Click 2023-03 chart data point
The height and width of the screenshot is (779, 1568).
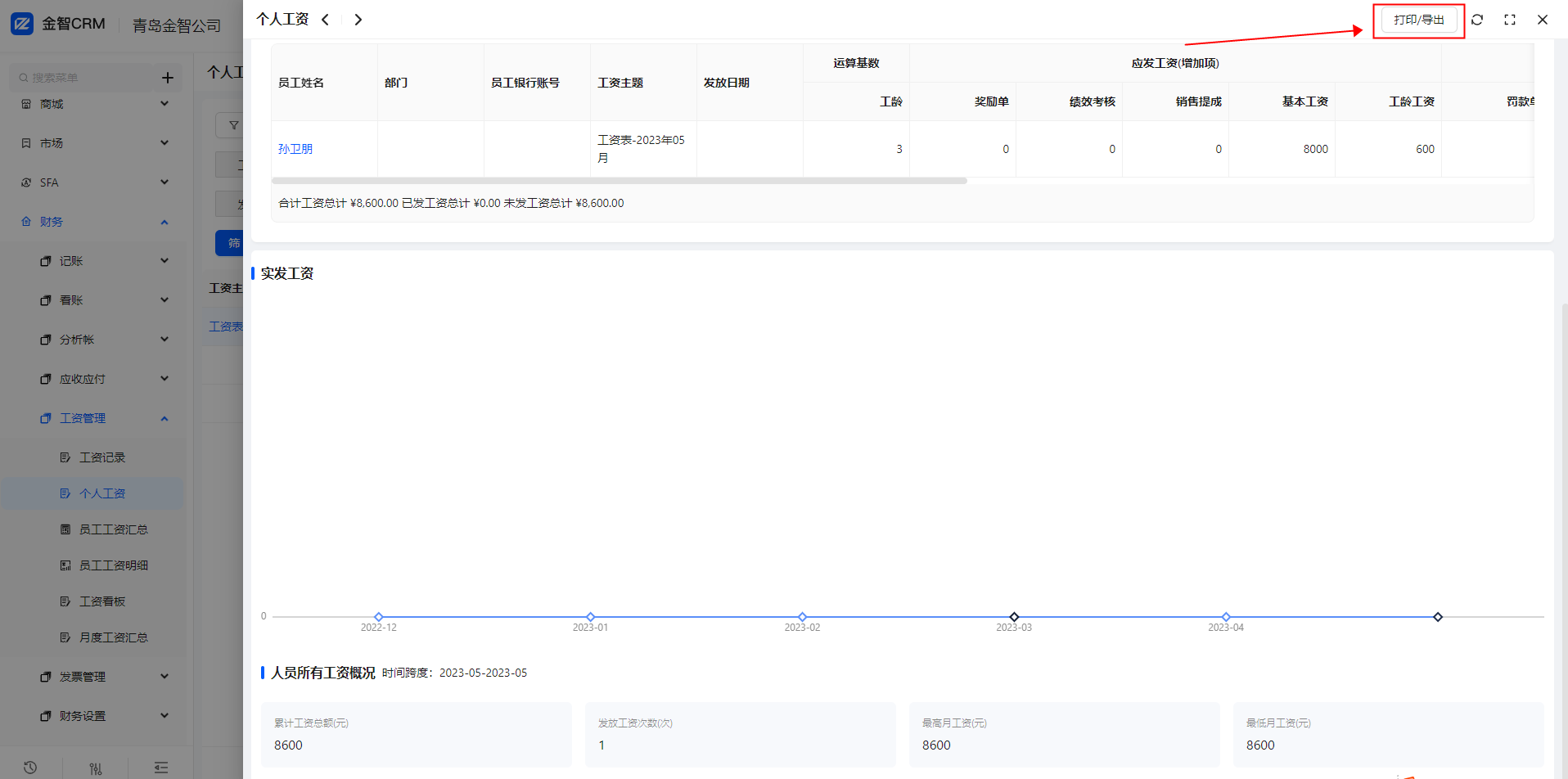[x=1014, y=617]
